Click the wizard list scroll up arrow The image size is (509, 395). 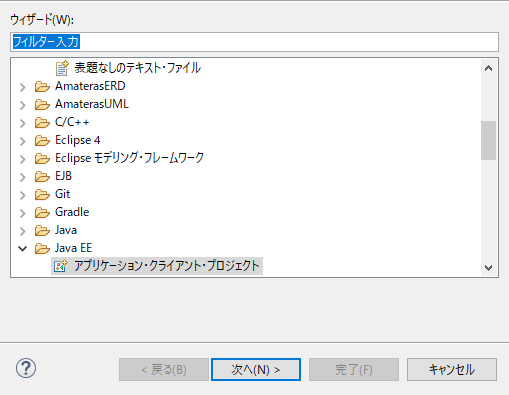coord(488,68)
